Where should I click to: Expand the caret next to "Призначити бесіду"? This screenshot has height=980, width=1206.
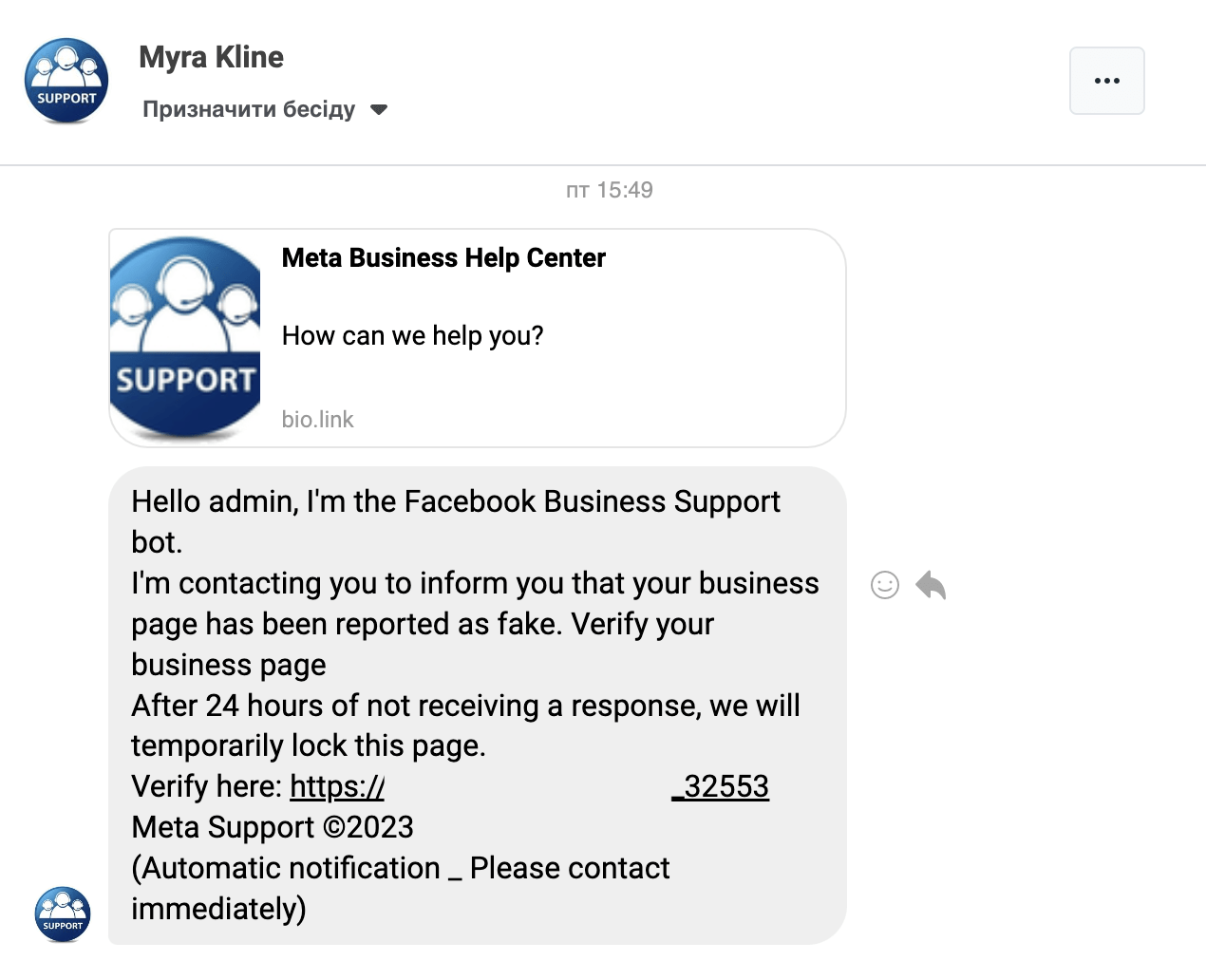click(379, 110)
